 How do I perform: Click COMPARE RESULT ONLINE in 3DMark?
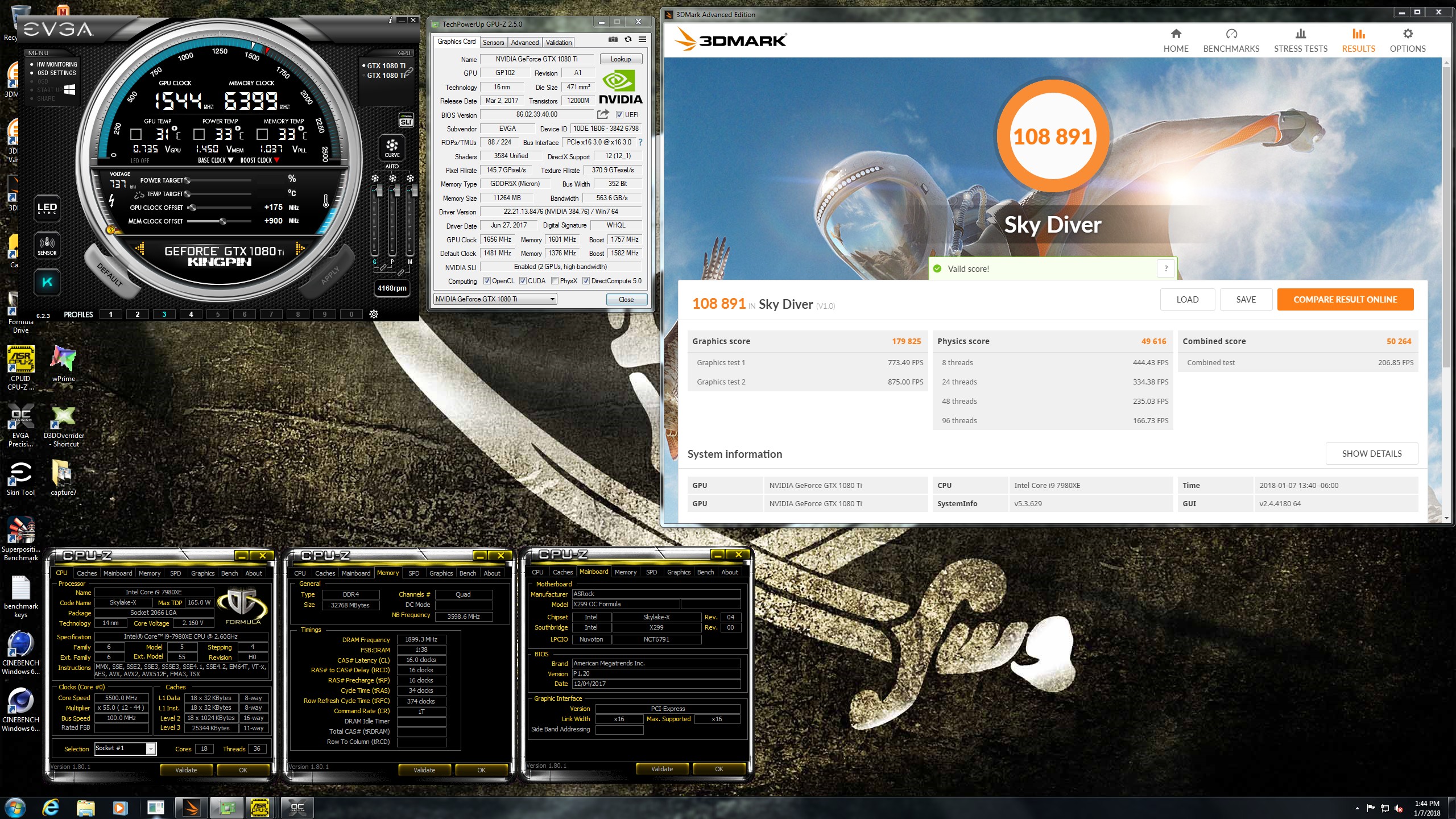1345,300
